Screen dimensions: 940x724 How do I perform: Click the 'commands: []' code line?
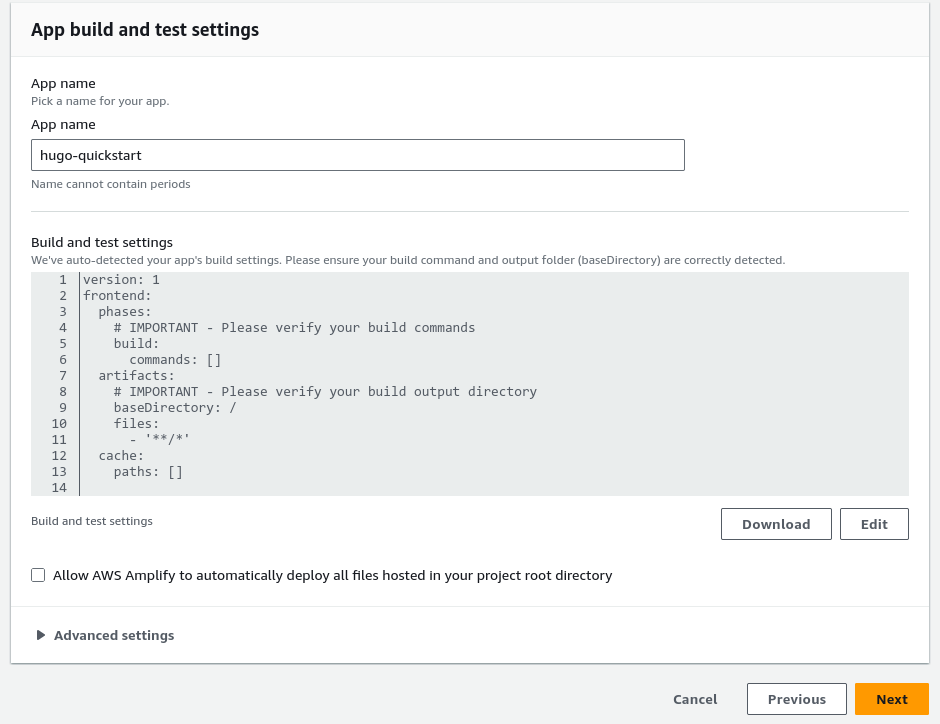coord(175,360)
